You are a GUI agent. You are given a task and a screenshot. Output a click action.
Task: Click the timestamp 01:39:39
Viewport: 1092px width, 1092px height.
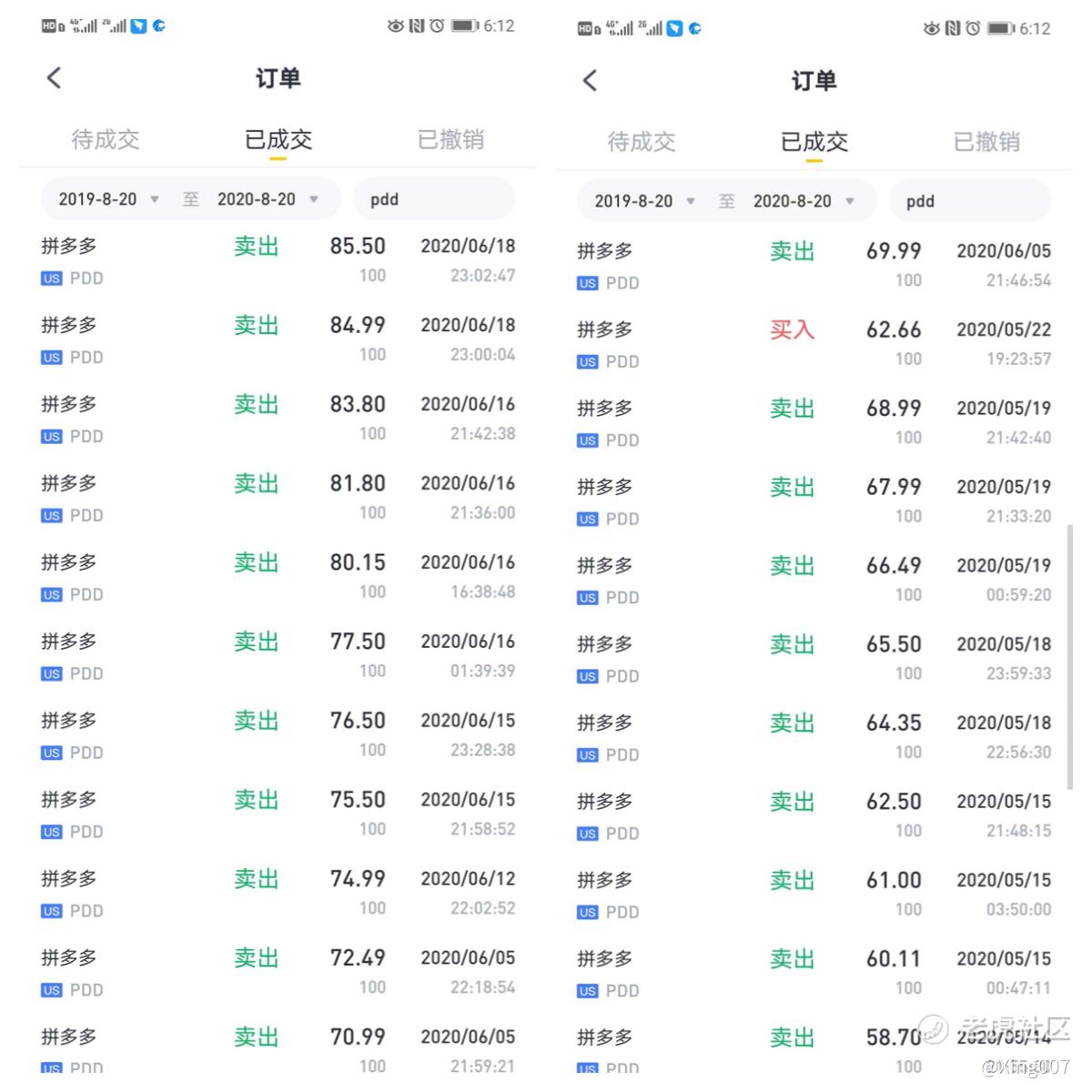[x=482, y=672]
